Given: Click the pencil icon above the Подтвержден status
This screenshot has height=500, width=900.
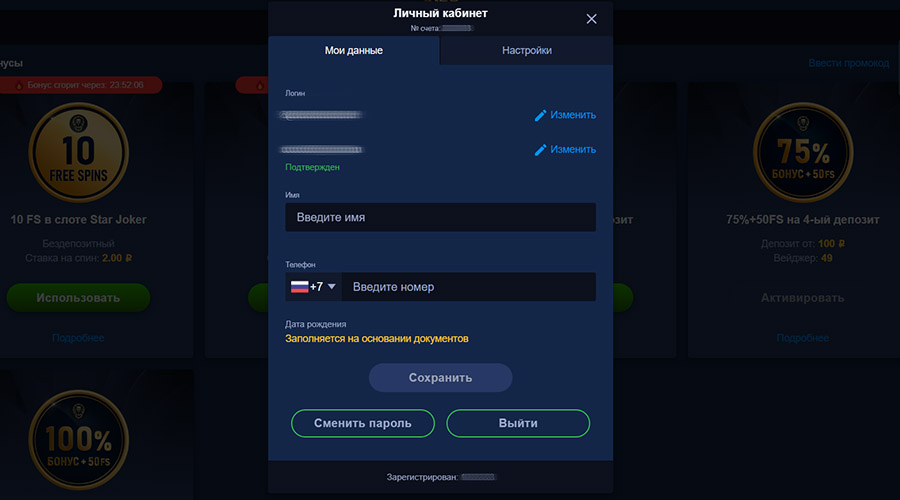Looking at the screenshot, I should tap(541, 150).
